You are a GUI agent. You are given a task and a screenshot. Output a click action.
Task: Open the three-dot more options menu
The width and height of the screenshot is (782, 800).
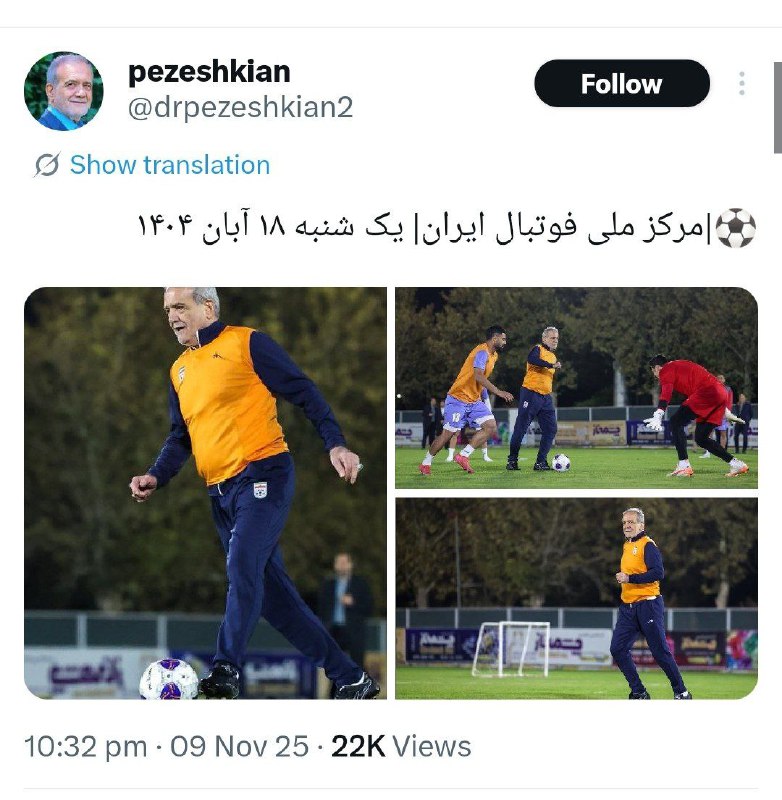pyautogui.click(x=742, y=84)
